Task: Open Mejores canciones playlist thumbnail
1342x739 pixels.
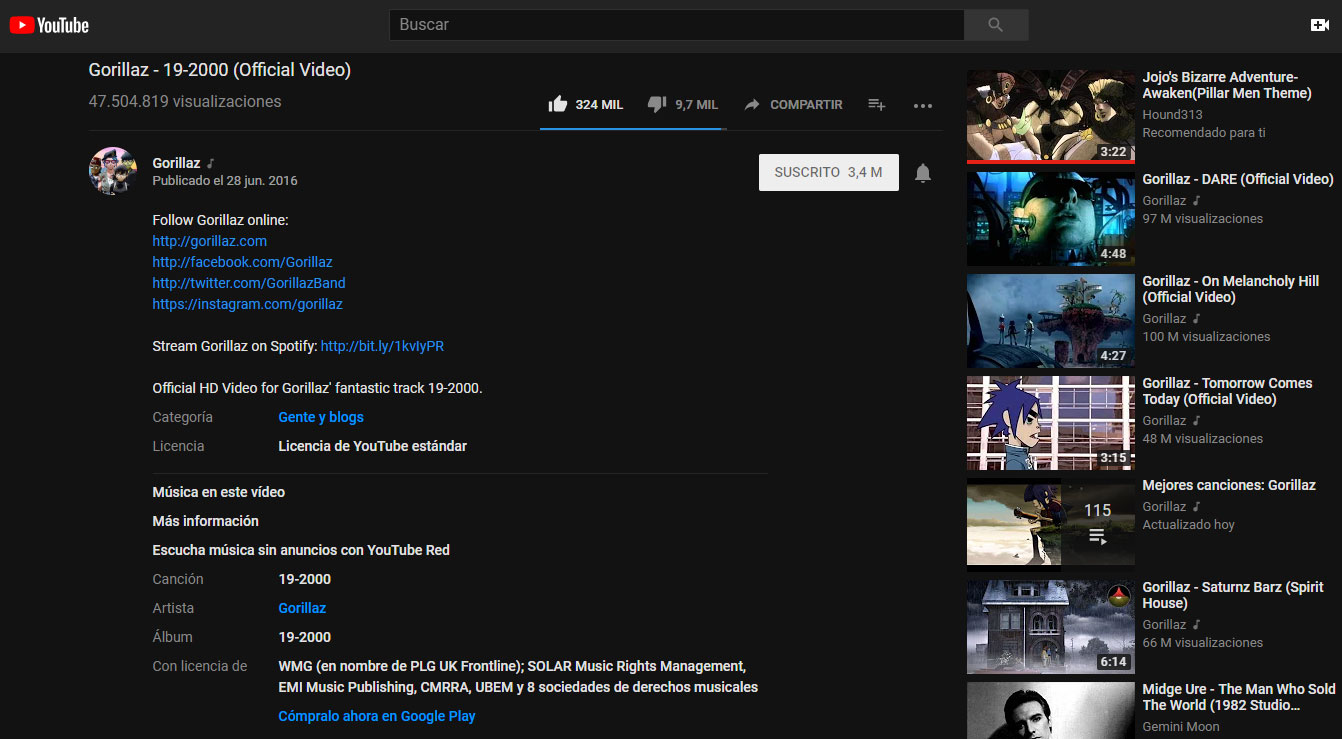Action: pos(1051,524)
